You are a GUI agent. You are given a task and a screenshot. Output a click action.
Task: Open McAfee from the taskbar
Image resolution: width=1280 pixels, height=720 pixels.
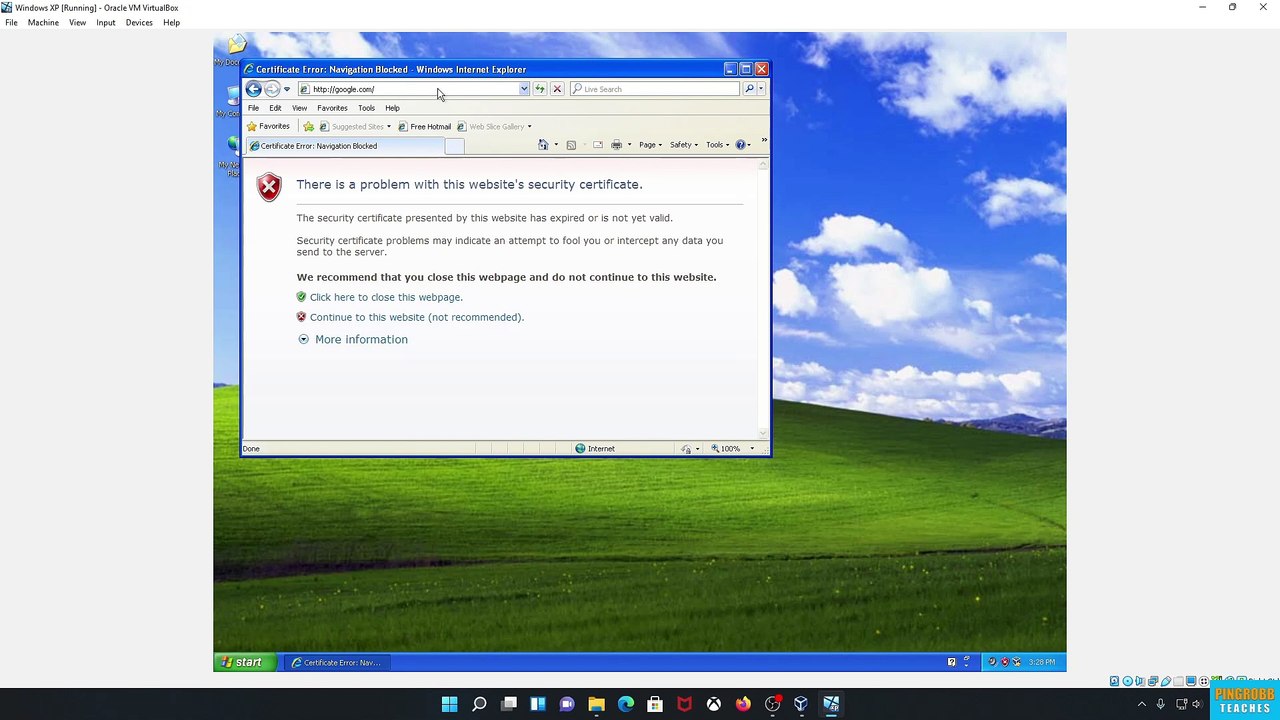(x=685, y=704)
